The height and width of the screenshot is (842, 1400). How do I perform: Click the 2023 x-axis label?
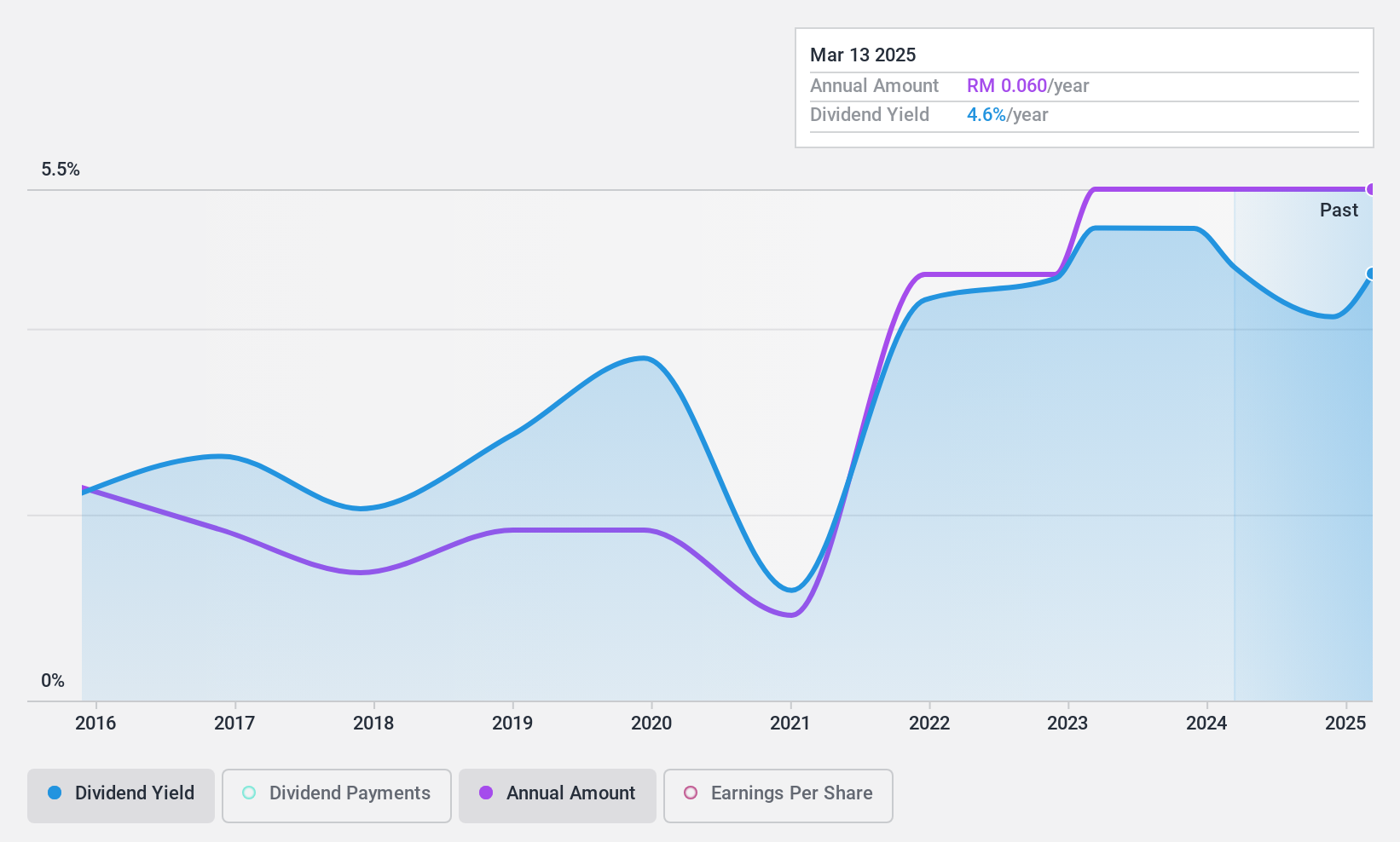pos(1067,723)
